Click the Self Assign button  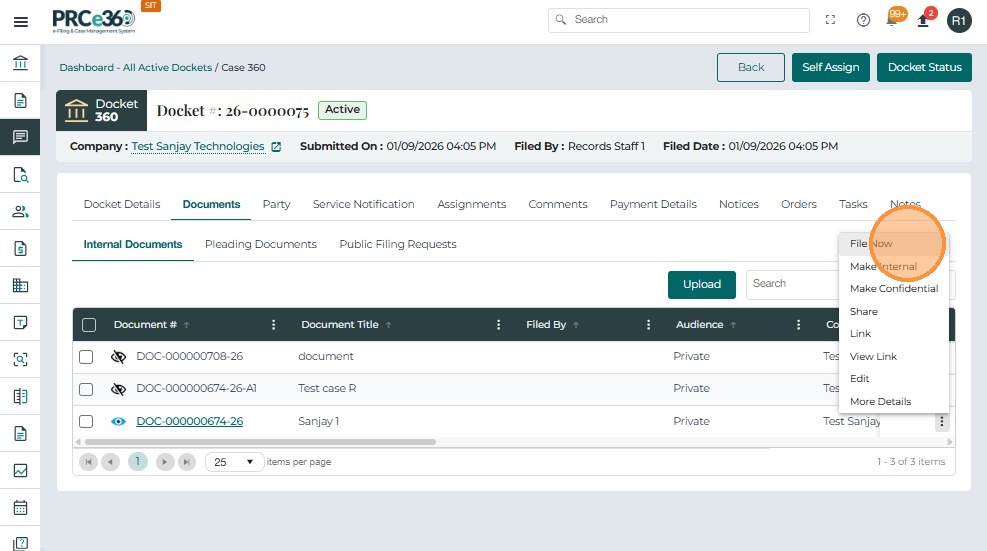tap(830, 67)
